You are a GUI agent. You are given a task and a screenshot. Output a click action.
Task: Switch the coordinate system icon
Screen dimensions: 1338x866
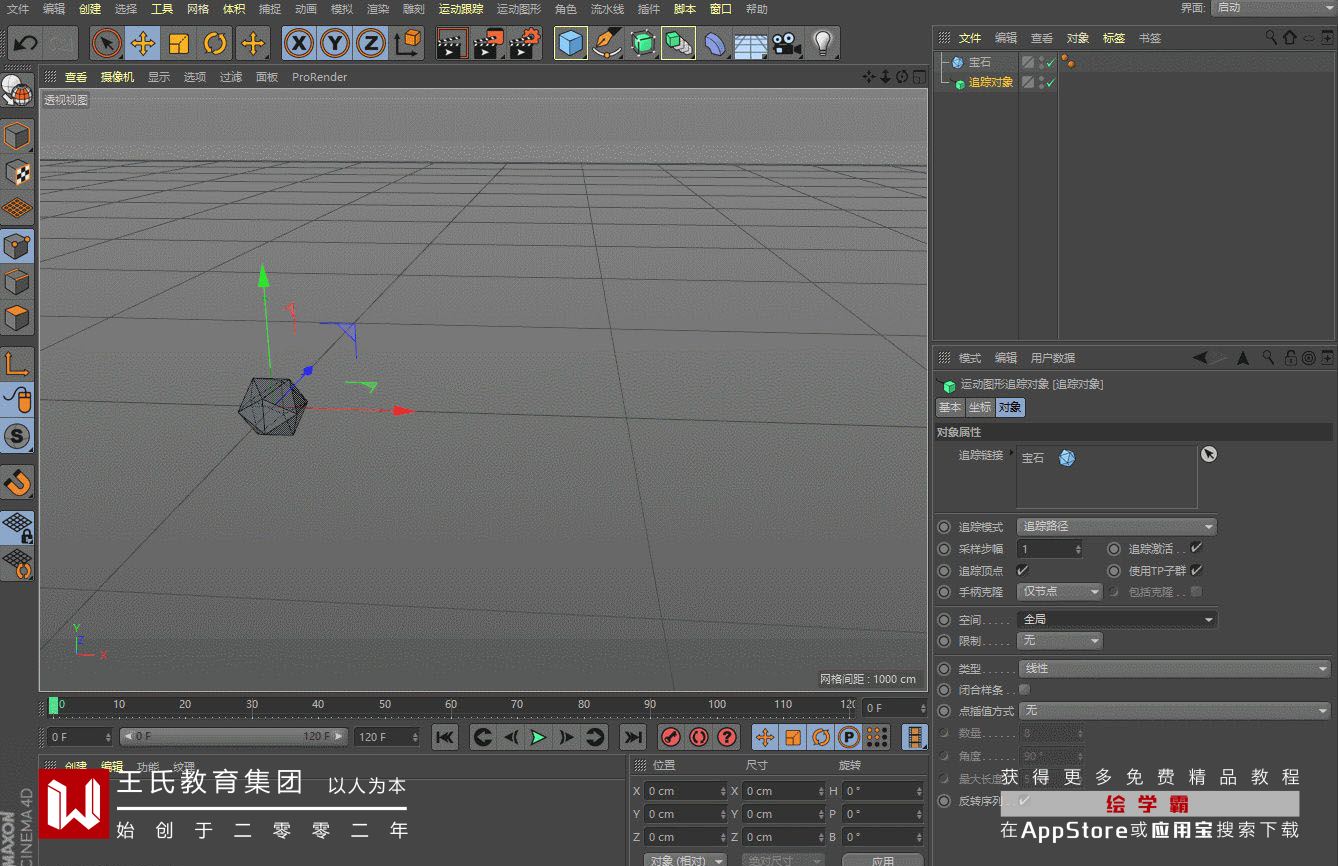[x=408, y=43]
